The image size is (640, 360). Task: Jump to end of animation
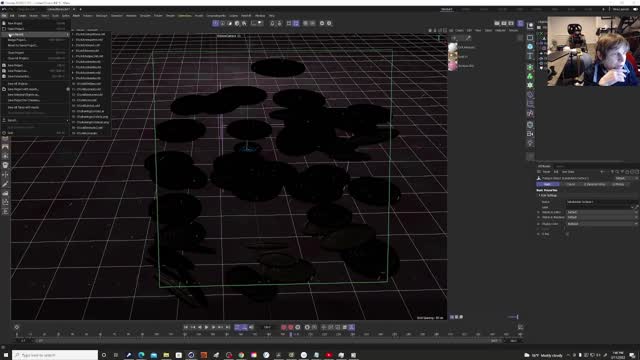coord(228,327)
